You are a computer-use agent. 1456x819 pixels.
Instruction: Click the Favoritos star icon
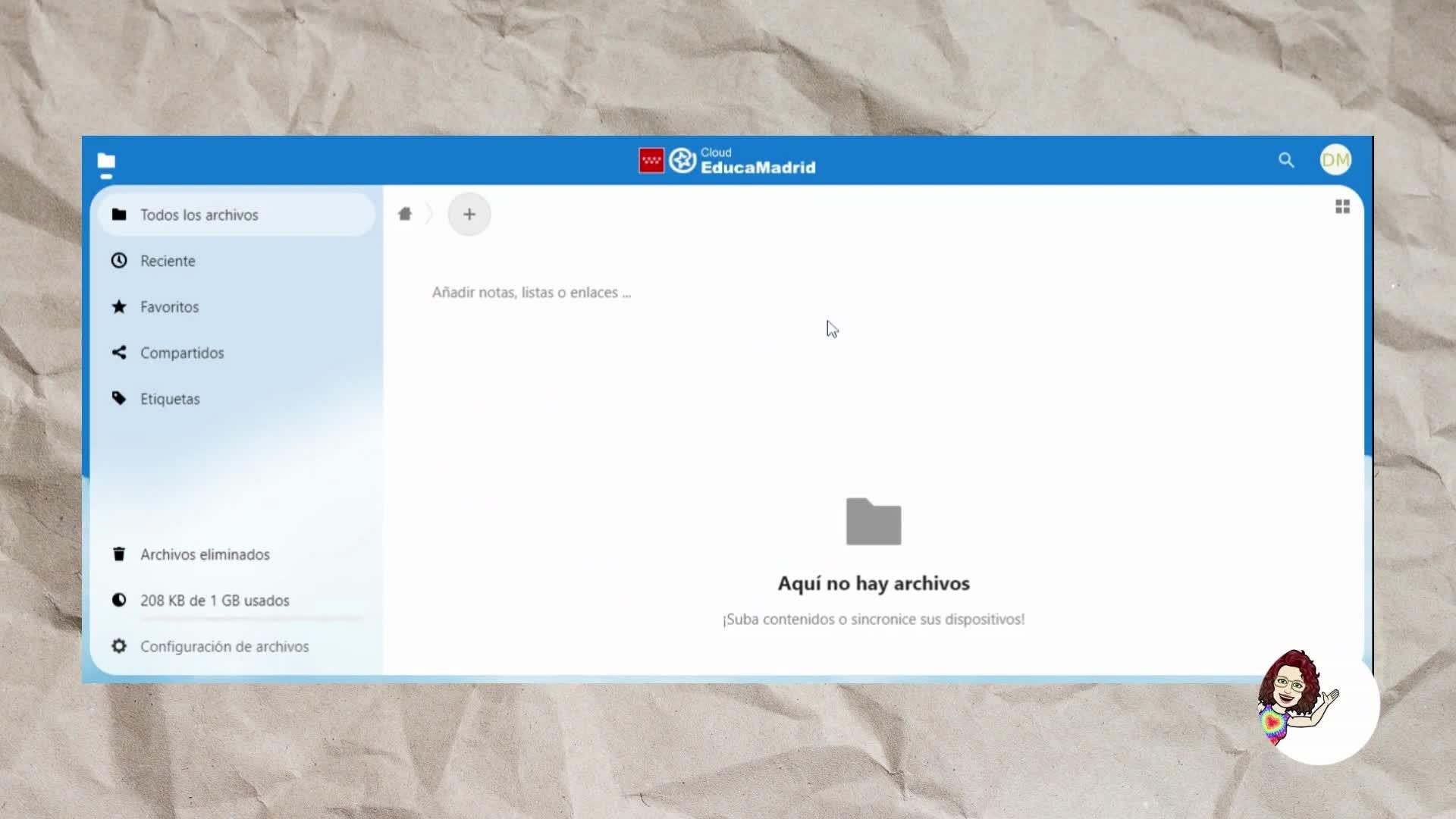point(119,306)
